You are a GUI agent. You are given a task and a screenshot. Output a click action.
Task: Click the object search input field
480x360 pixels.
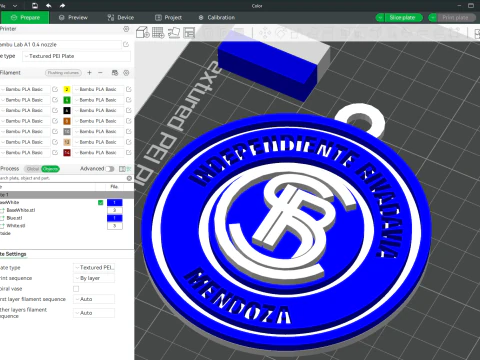pos(62,178)
